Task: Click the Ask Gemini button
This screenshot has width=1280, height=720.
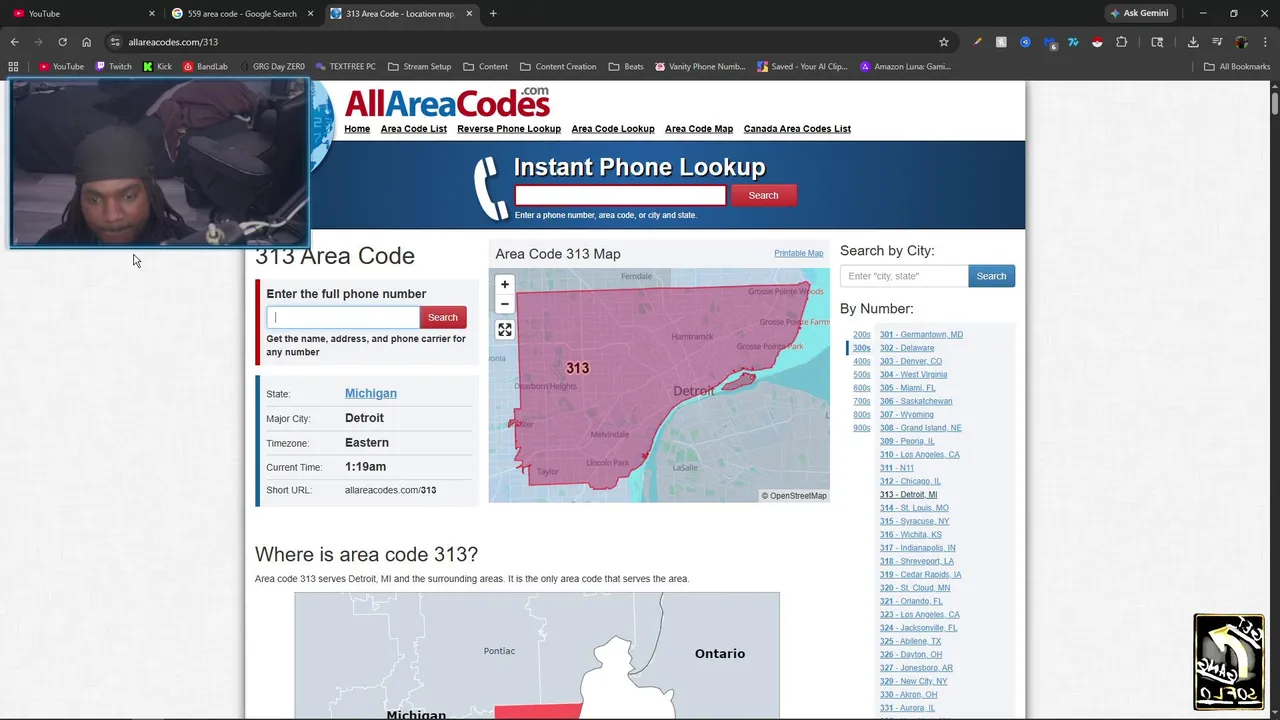Action: tap(1139, 14)
